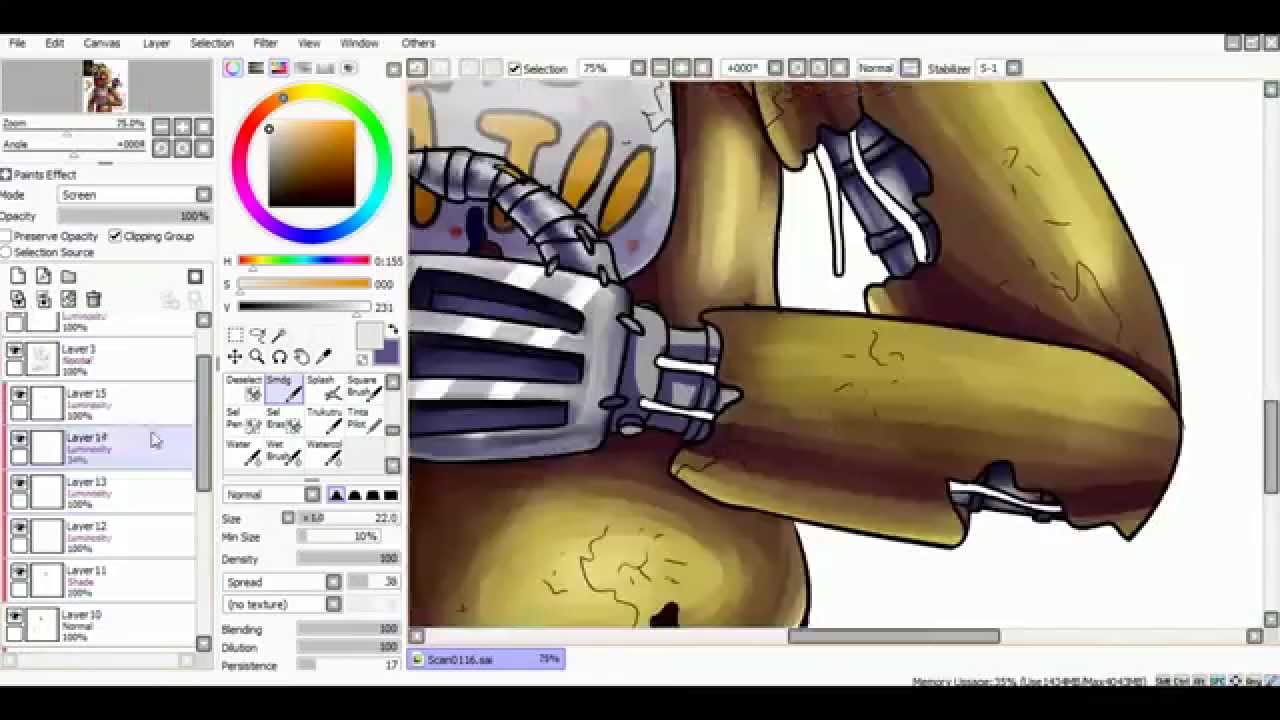Select the Square Brush tool

point(364,388)
